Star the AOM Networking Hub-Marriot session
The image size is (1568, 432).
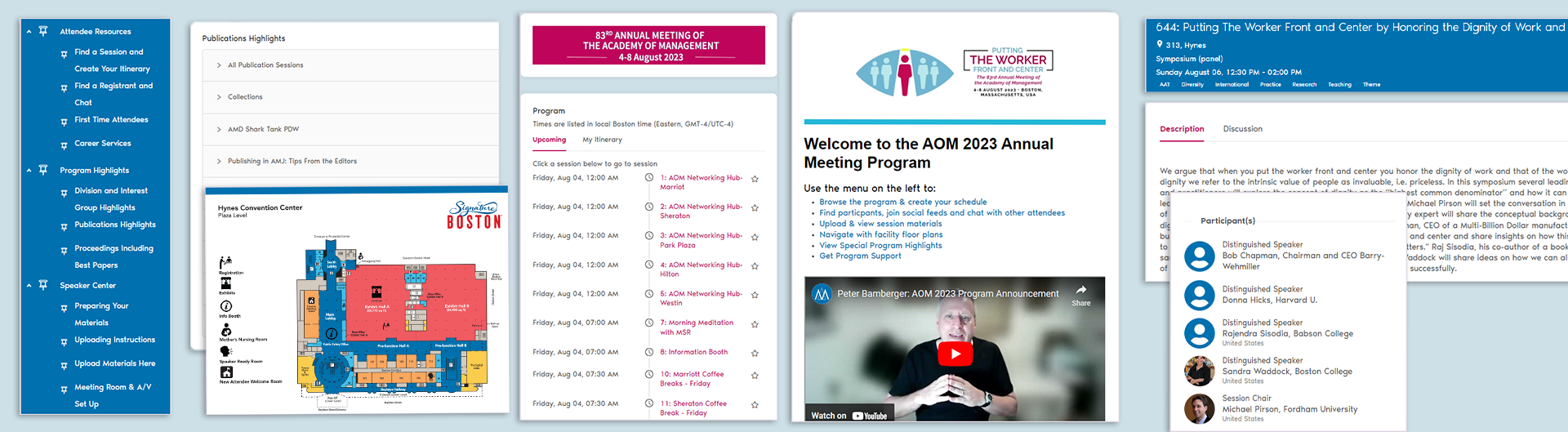755,179
